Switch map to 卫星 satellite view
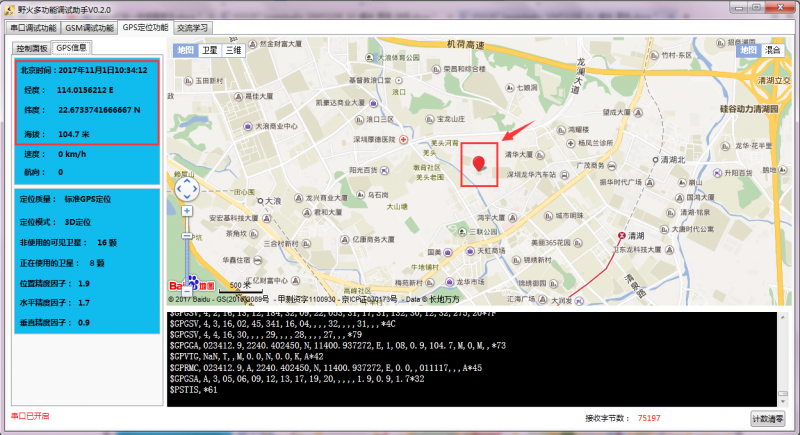The height and width of the screenshot is (435, 800). click(x=209, y=50)
